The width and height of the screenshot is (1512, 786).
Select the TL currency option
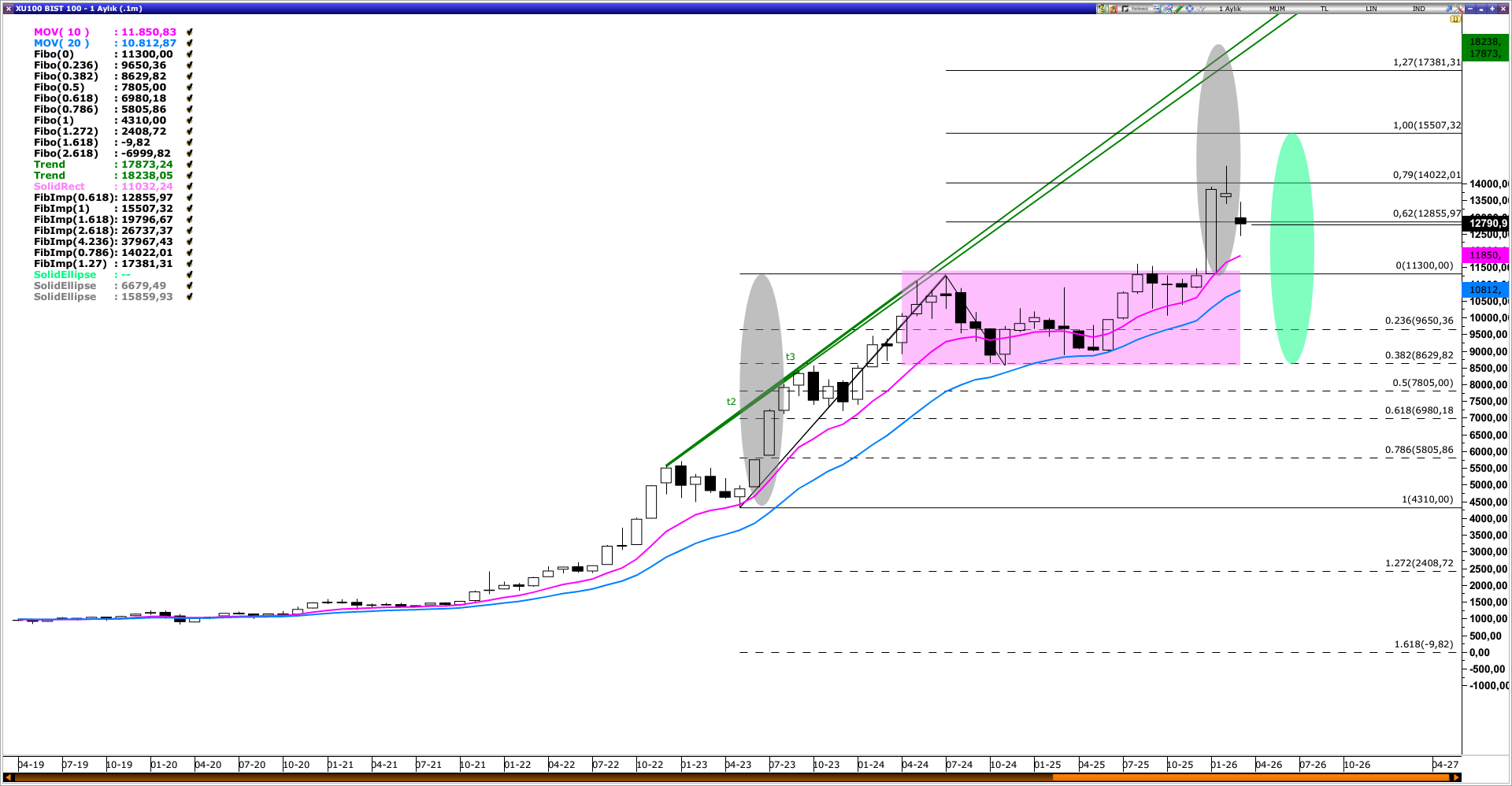(x=1324, y=9)
